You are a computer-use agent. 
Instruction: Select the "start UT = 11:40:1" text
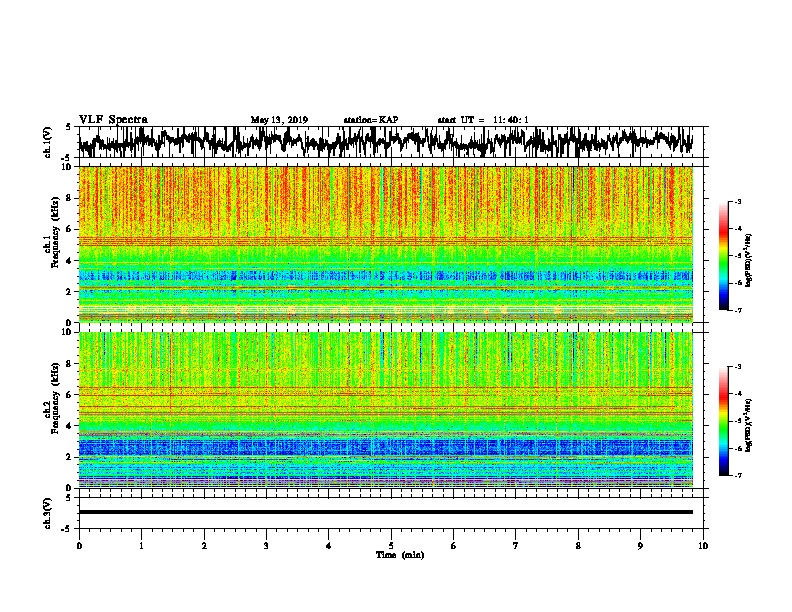click(483, 120)
